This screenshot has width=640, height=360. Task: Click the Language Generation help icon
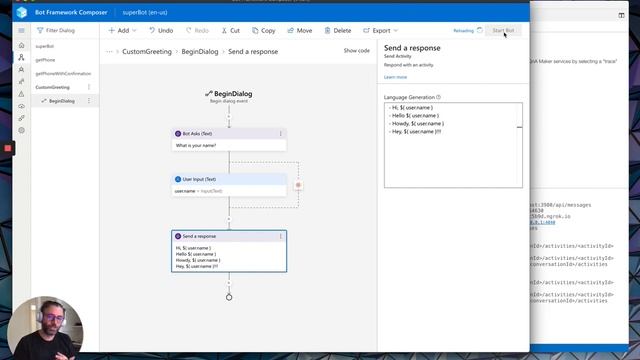[x=438, y=97]
